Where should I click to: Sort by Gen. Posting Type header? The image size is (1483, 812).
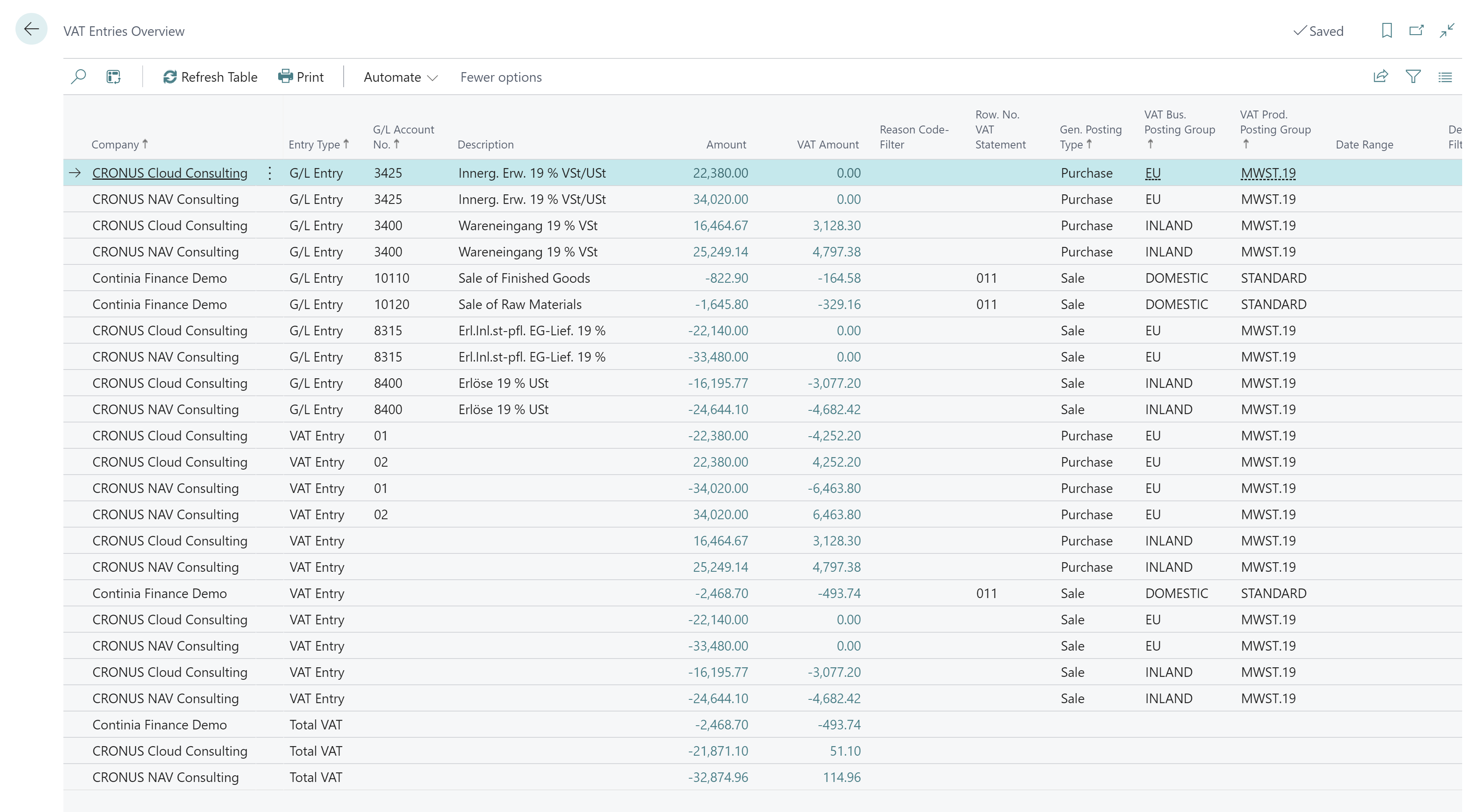(x=1091, y=136)
